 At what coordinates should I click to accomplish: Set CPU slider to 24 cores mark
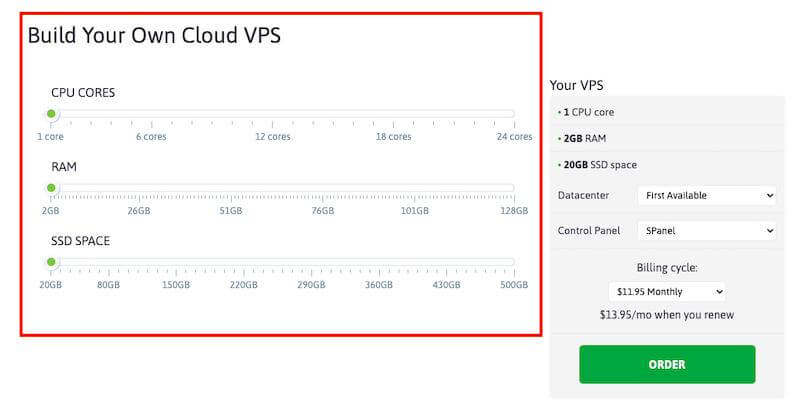tap(513, 114)
